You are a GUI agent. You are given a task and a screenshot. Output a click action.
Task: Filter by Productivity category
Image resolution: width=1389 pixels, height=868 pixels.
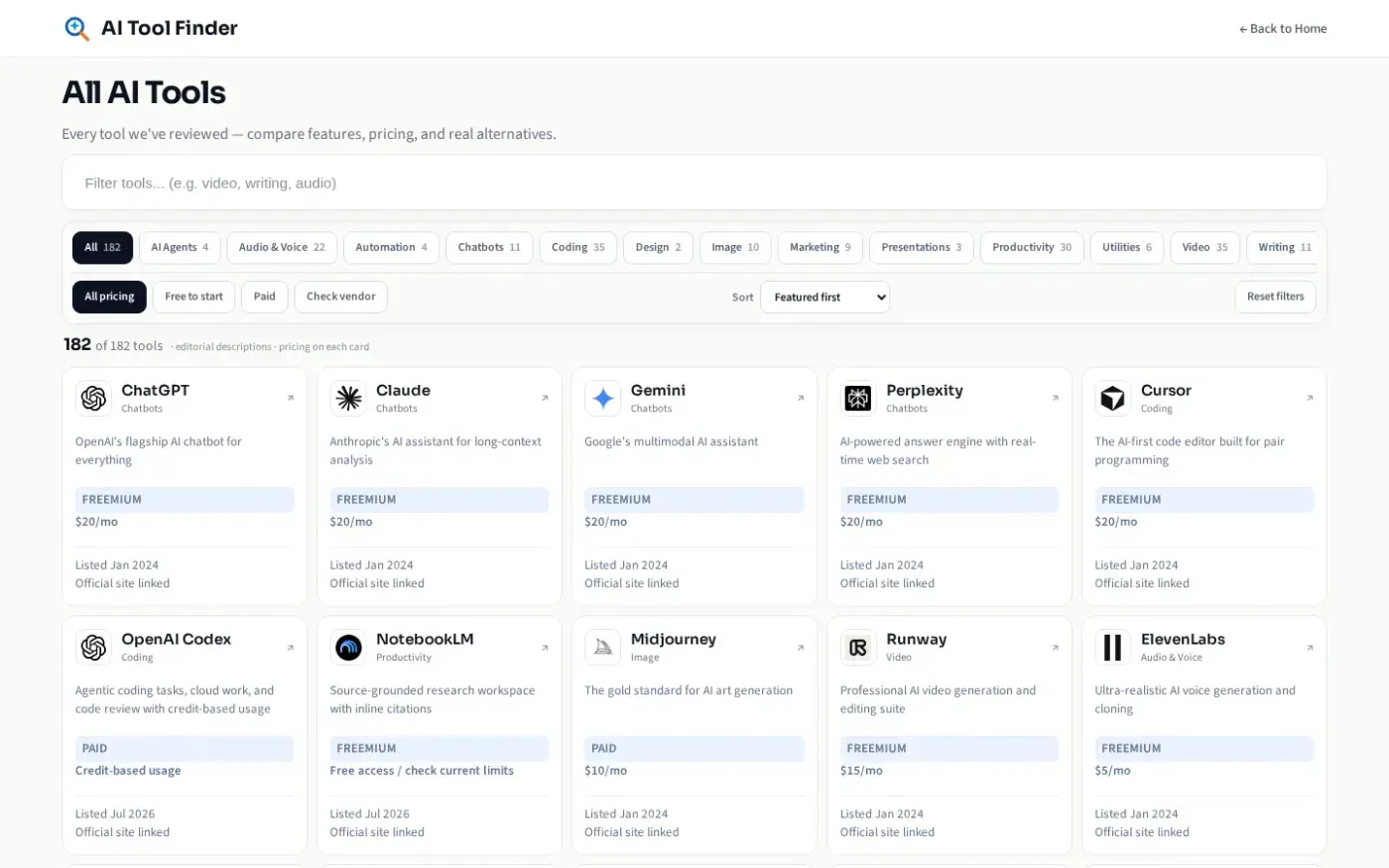pyautogui.click(x=1032, y=247)
